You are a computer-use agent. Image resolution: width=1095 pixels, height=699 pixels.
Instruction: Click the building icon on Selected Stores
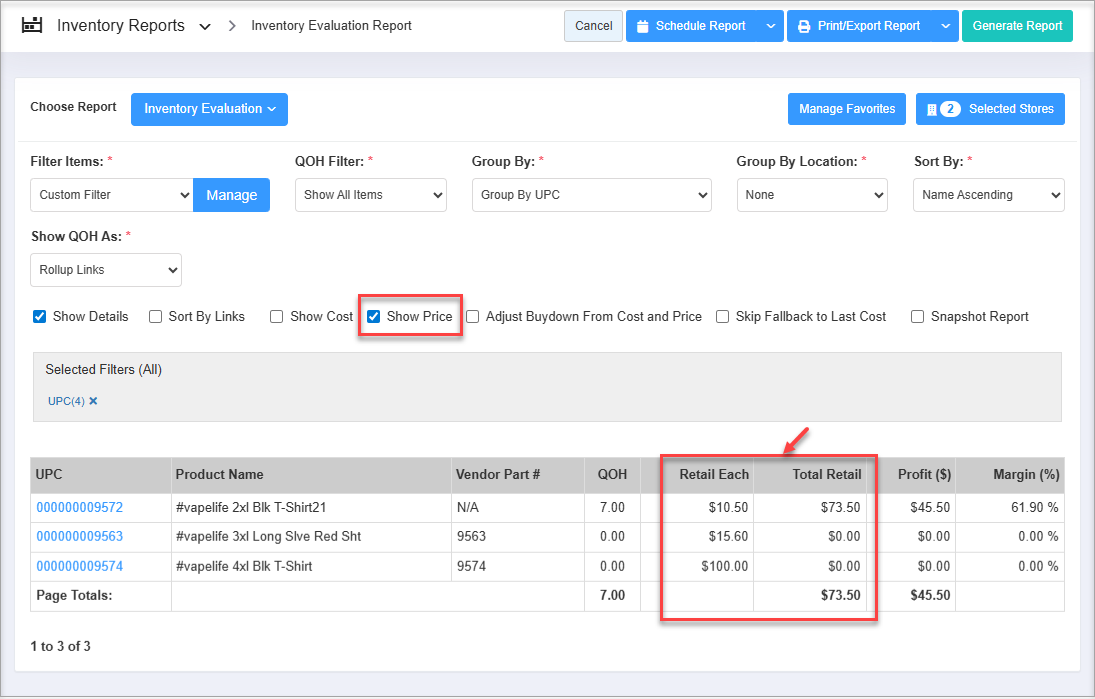(x=932, y=109)
